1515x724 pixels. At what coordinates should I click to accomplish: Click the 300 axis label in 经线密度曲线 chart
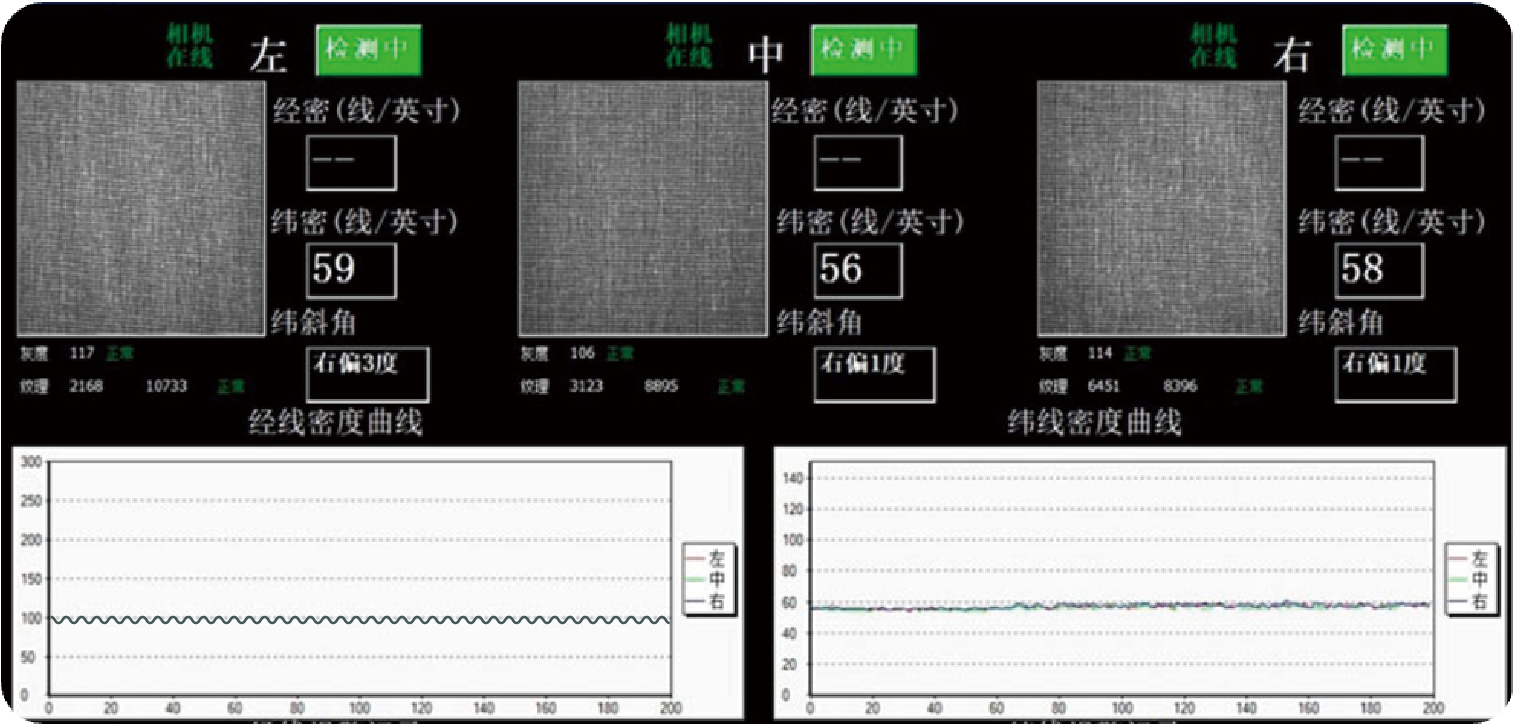click(32, 462)
